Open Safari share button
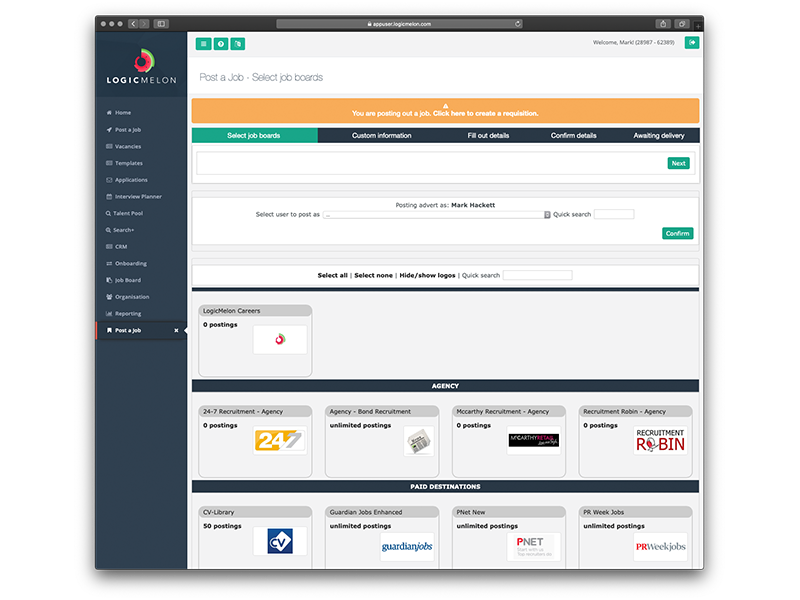This screenshot has width=800, height=600. coord(663,23)
